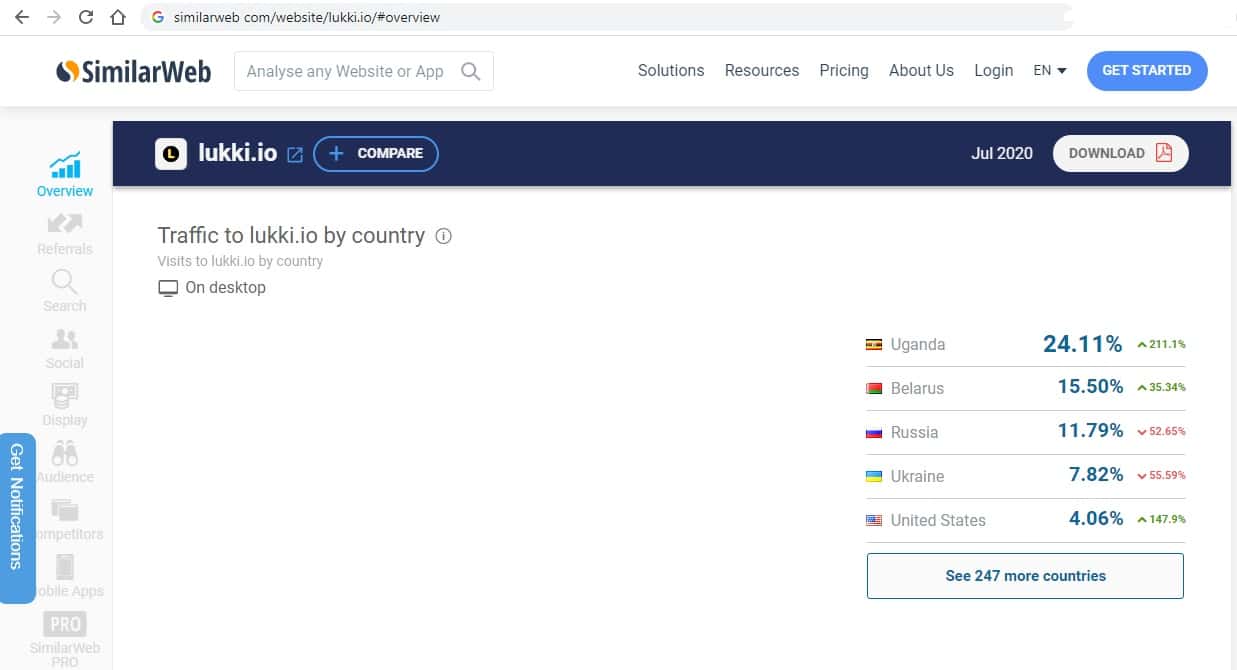Select Competitors in the sidebar
The height and width of the screenshot is (670, 1237).
(x=65, y=519)
